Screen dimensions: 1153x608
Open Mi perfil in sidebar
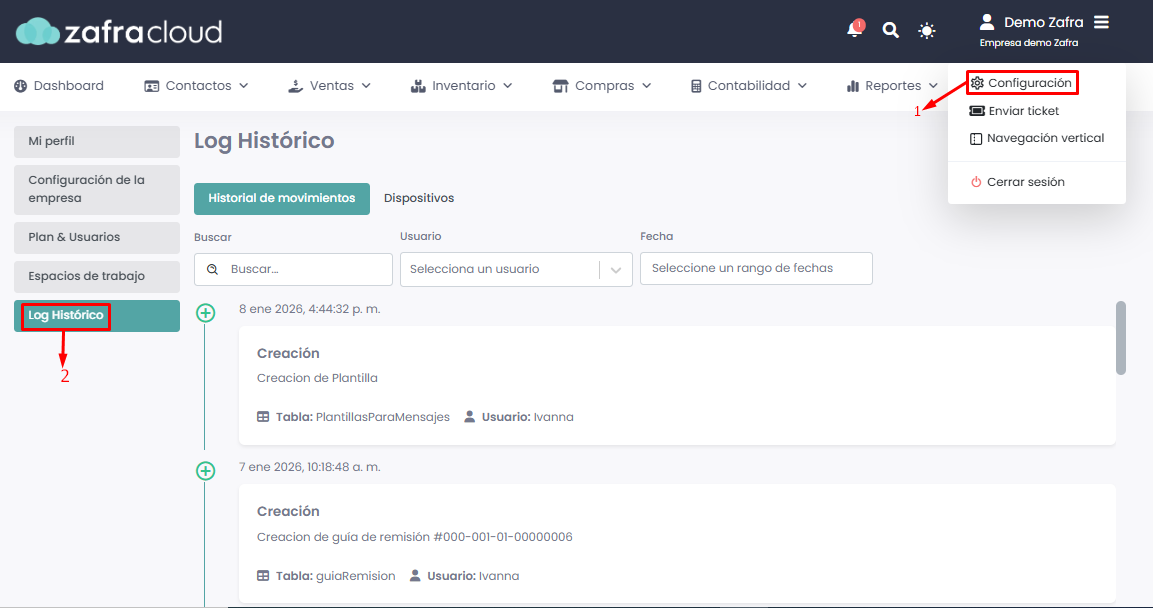coord(97,141)
